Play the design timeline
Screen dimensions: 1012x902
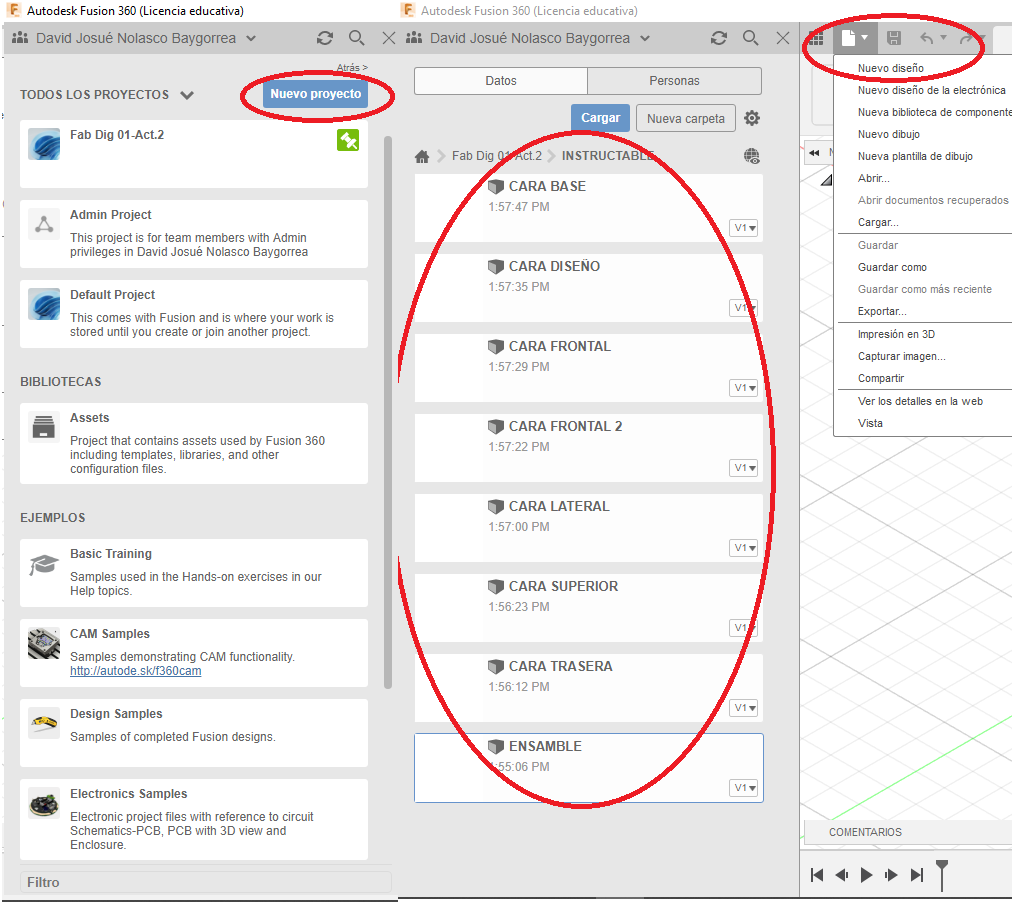point(867,875)
